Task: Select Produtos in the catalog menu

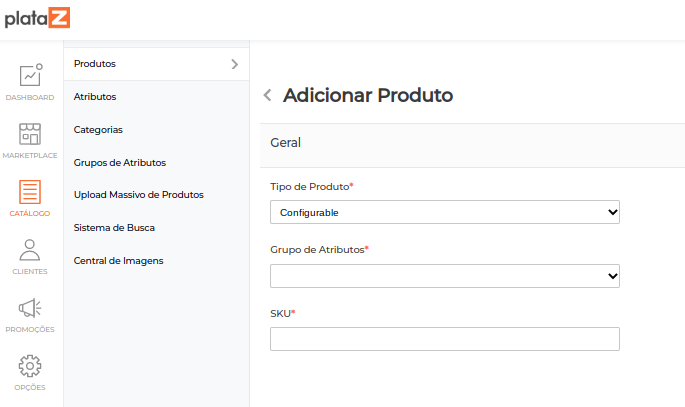Action: click(x=95, y=64)
